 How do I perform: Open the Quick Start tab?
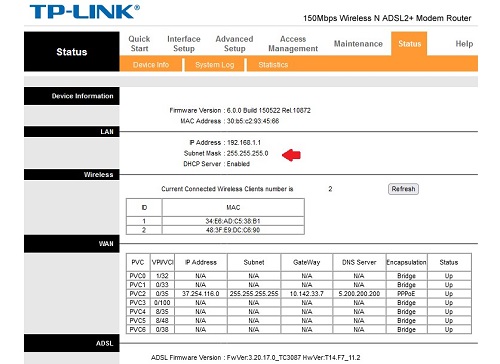[139, 44]
